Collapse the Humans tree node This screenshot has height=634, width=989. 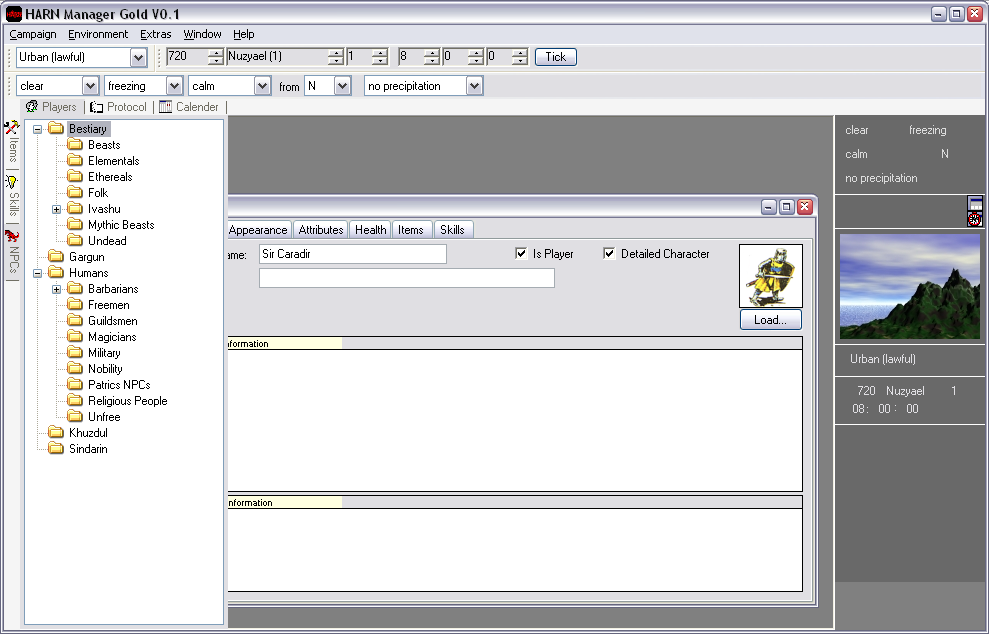click(x=38, y=273)
